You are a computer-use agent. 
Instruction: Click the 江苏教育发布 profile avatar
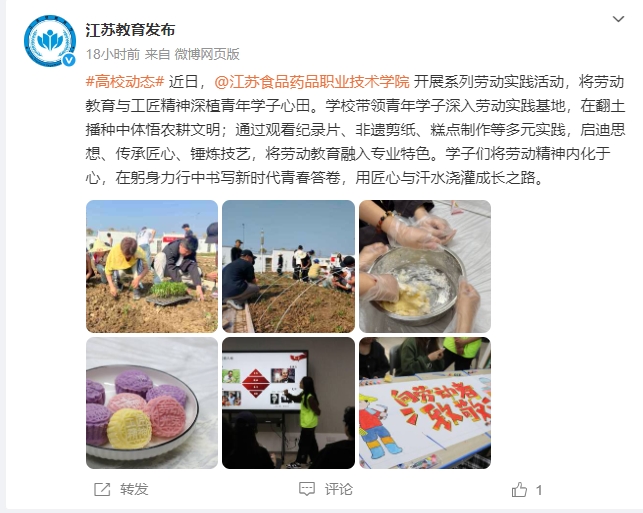pyautogui.click(x=50, y=41)
